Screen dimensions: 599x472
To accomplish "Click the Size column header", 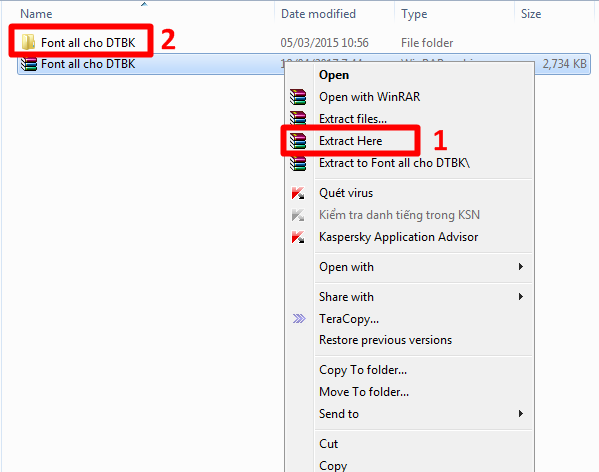I will 531,14.
